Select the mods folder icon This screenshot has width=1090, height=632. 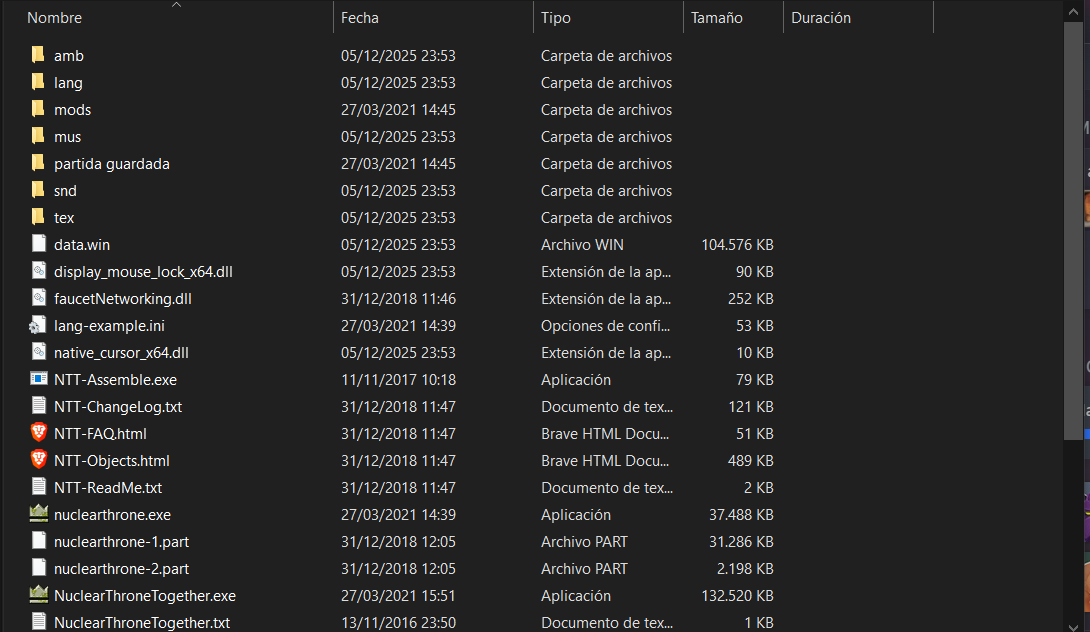39,109
